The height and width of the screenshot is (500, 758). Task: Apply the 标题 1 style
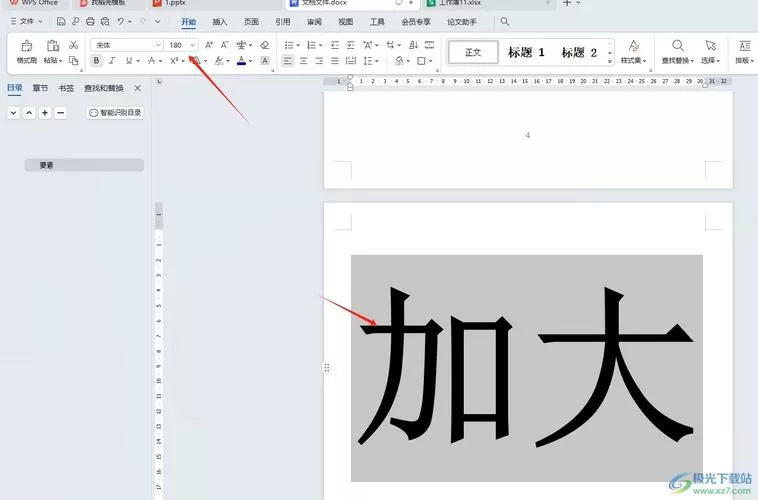[x=526, y=52]
